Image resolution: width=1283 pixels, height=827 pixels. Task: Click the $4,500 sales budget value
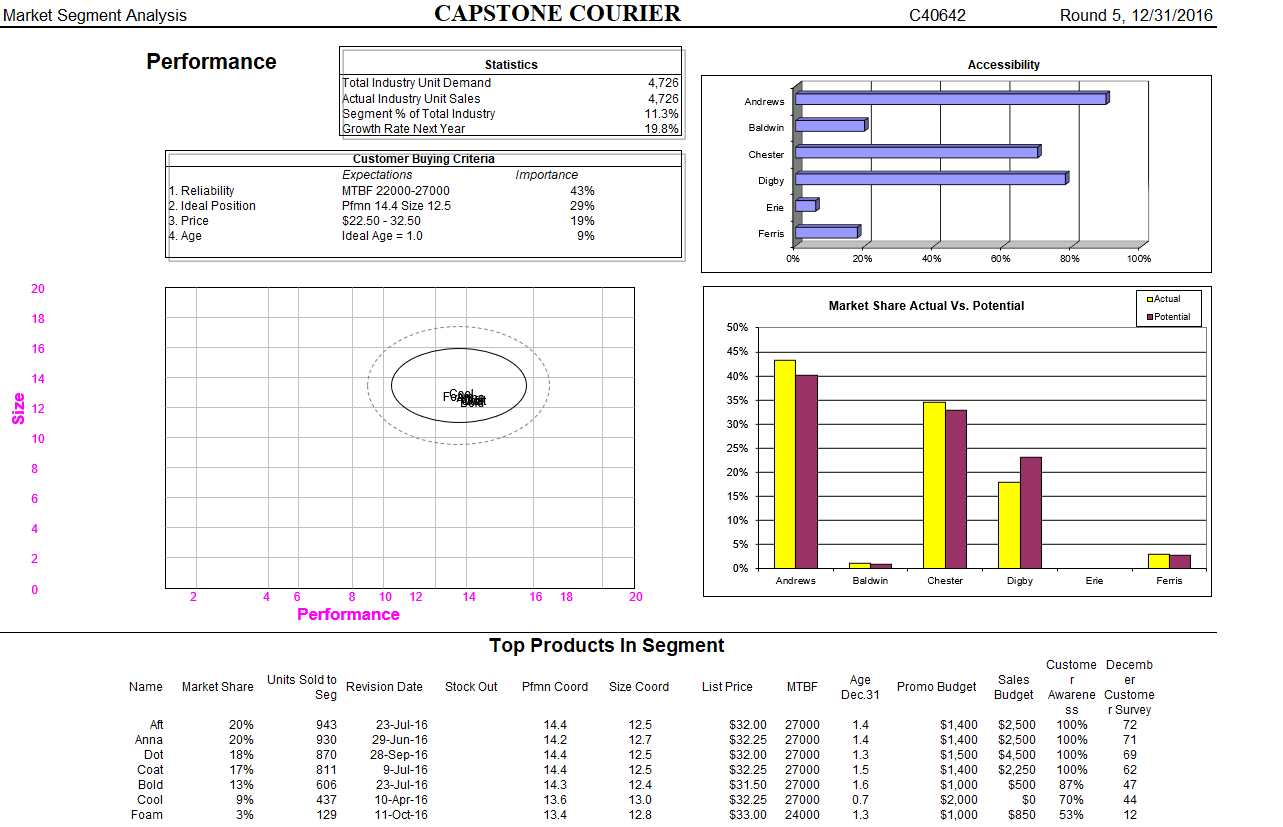pos(1016,755)
